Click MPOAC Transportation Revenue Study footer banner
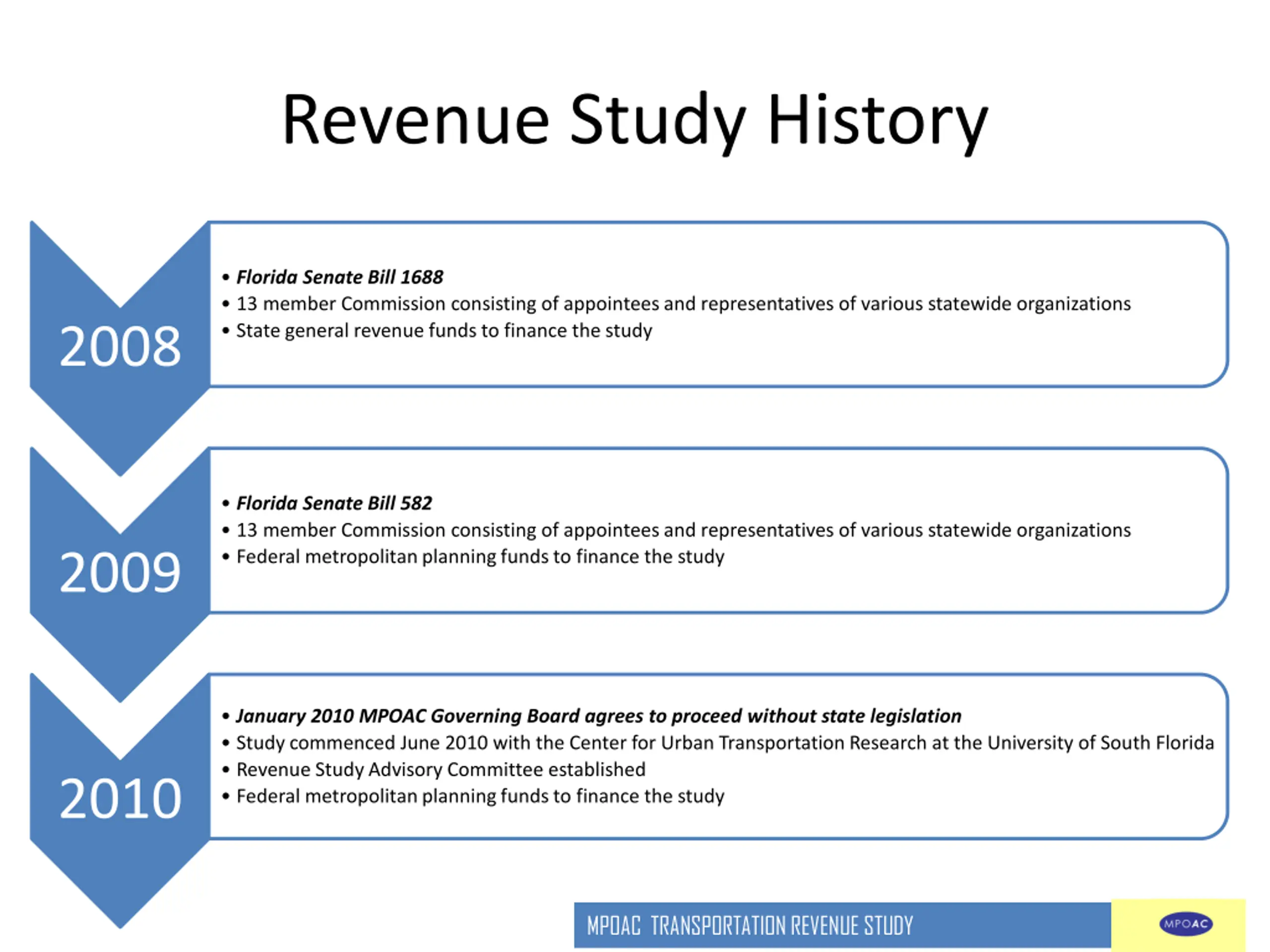The height and width of the screenshot is (952, 1270). click(842, 925)
